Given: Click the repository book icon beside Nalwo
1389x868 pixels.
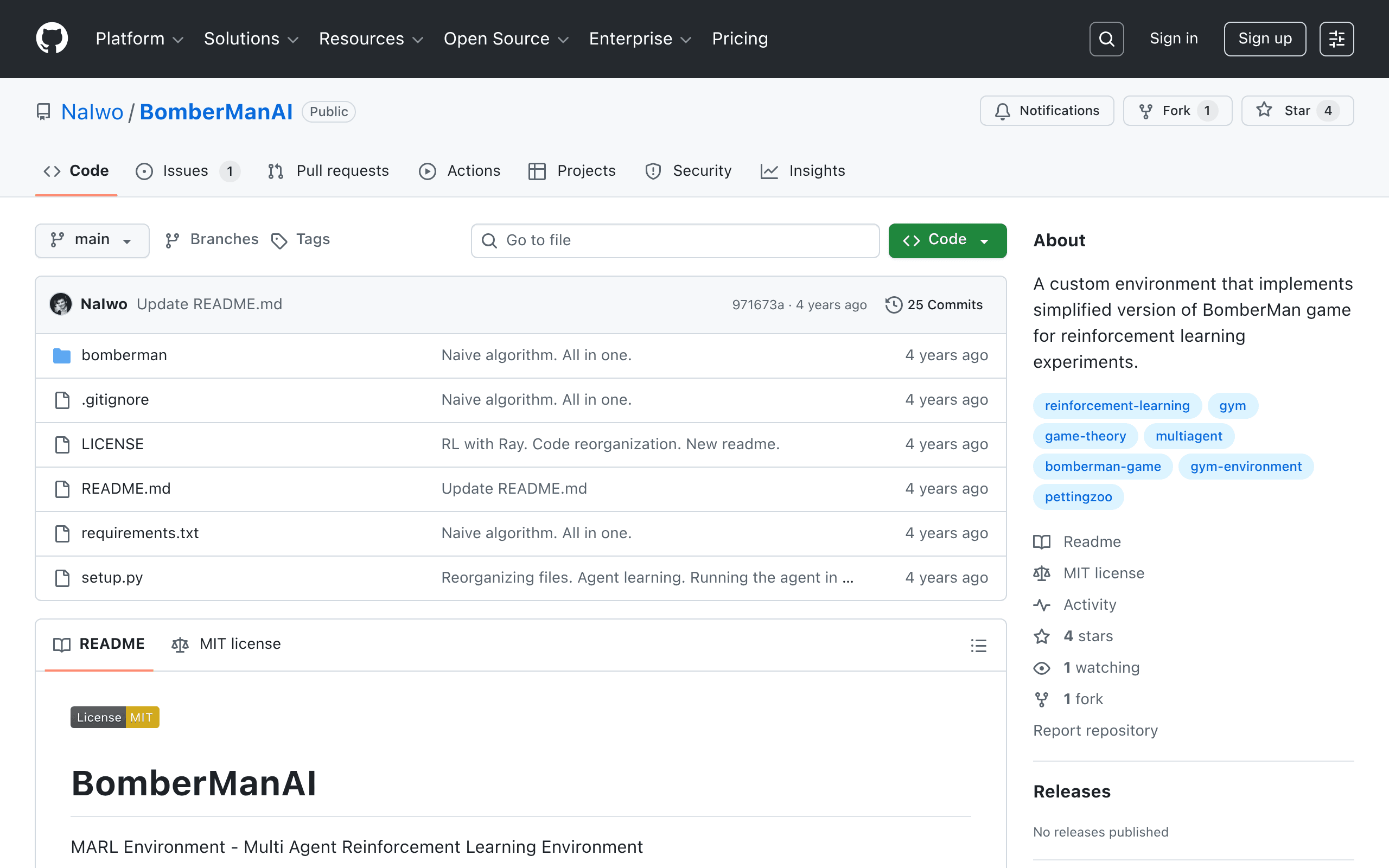Looking at the screenshot, I should [43, 111].
